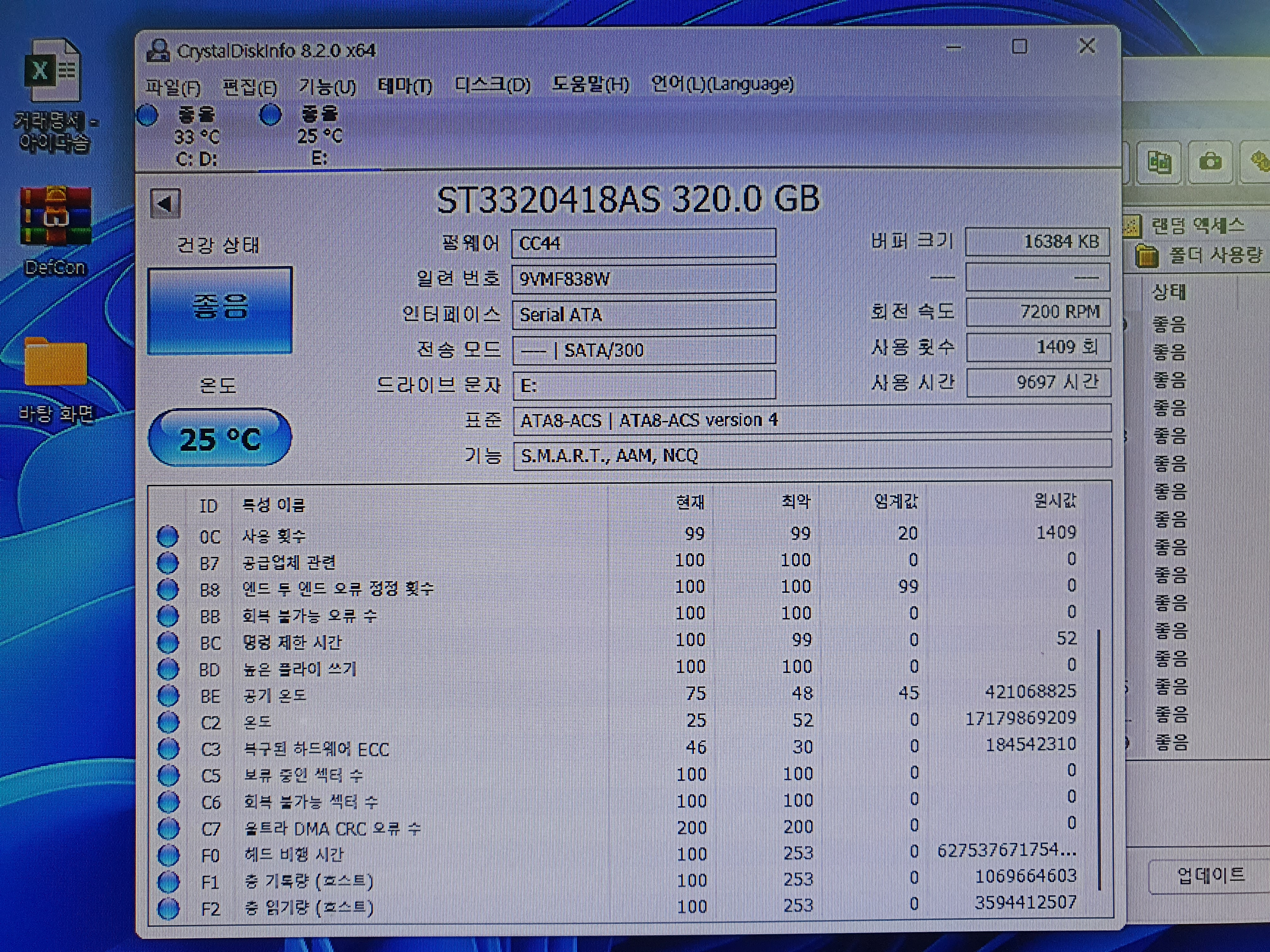Click the buffer size value 16384 KB

[x=1038, y=241]
